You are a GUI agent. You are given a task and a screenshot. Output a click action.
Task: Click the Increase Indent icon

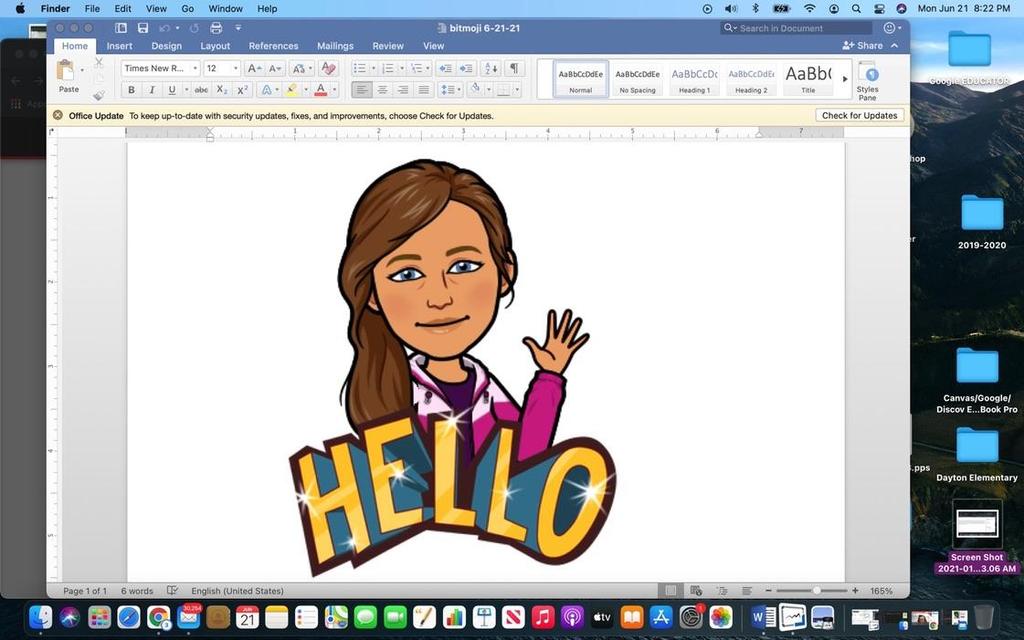coord(466,68)
